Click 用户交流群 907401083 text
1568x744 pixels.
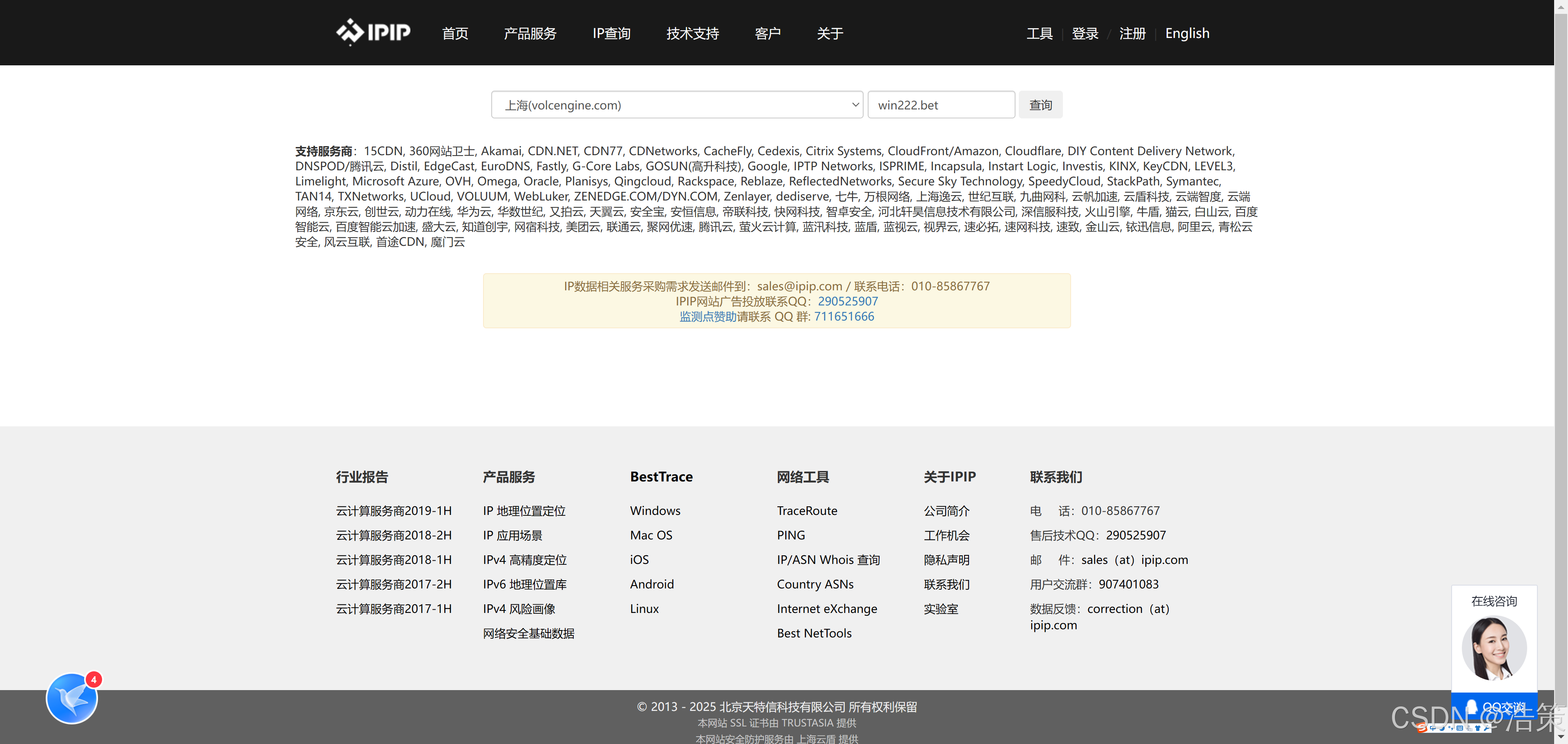(1094, 584)
